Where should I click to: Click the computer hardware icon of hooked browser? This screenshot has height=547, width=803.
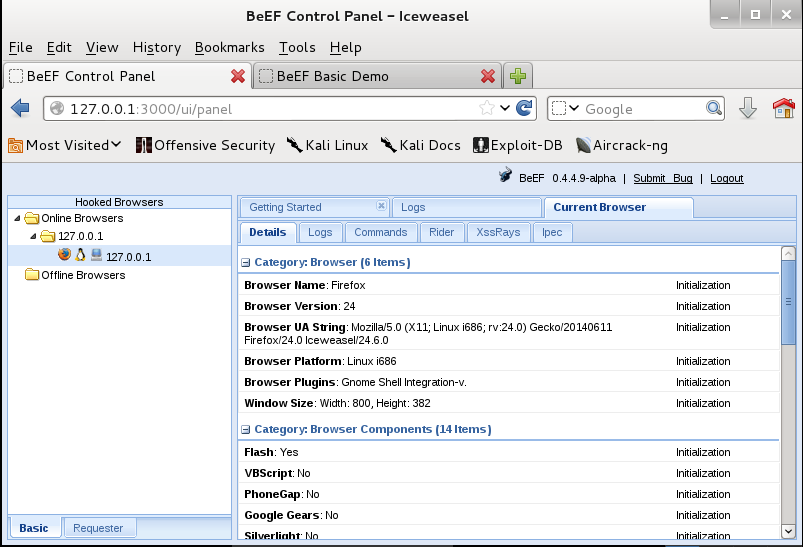[x=96, y=255]
